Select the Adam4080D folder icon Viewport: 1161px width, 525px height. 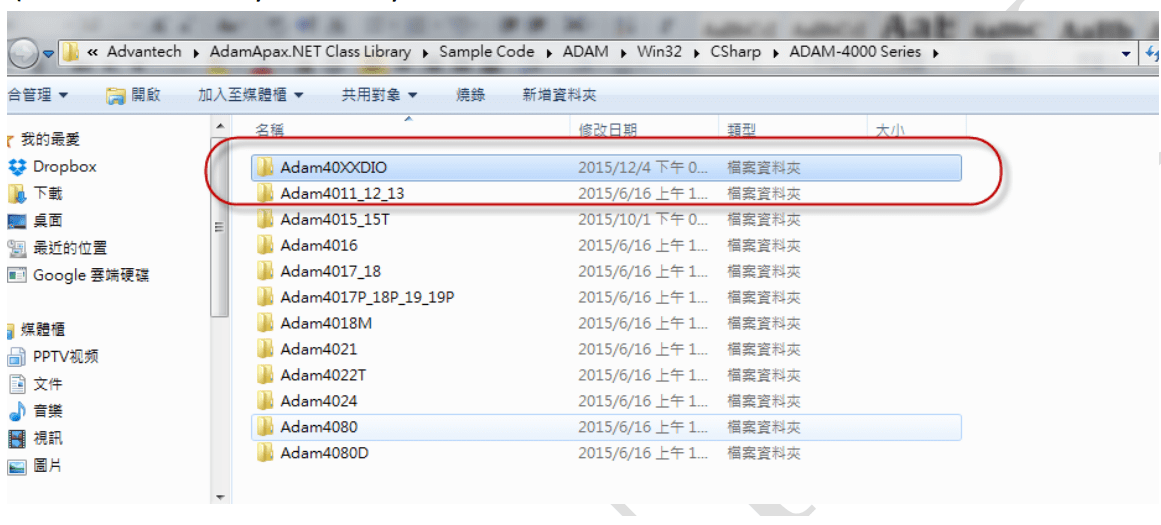coord(265,453)
